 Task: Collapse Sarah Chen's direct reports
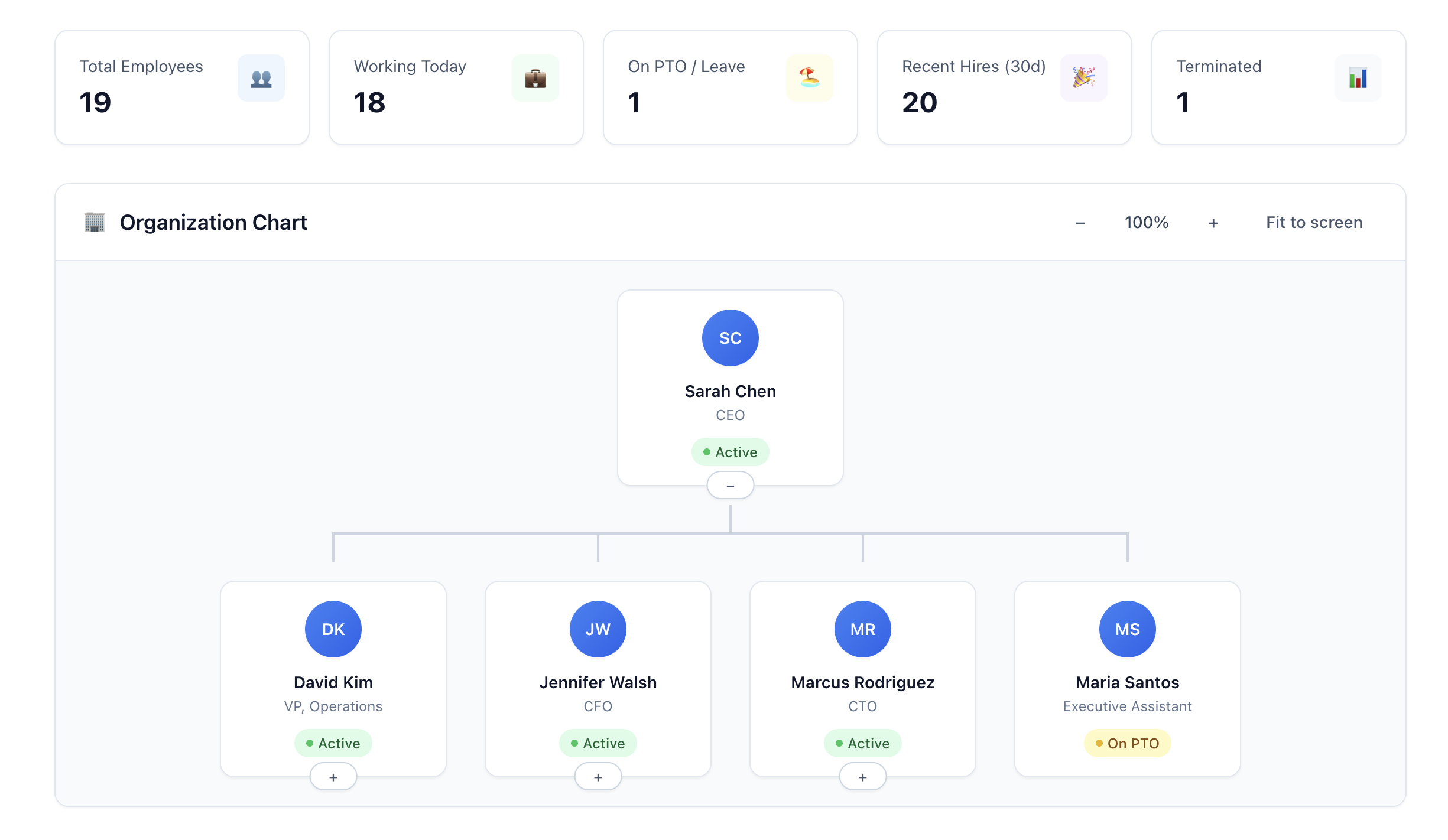731,486
